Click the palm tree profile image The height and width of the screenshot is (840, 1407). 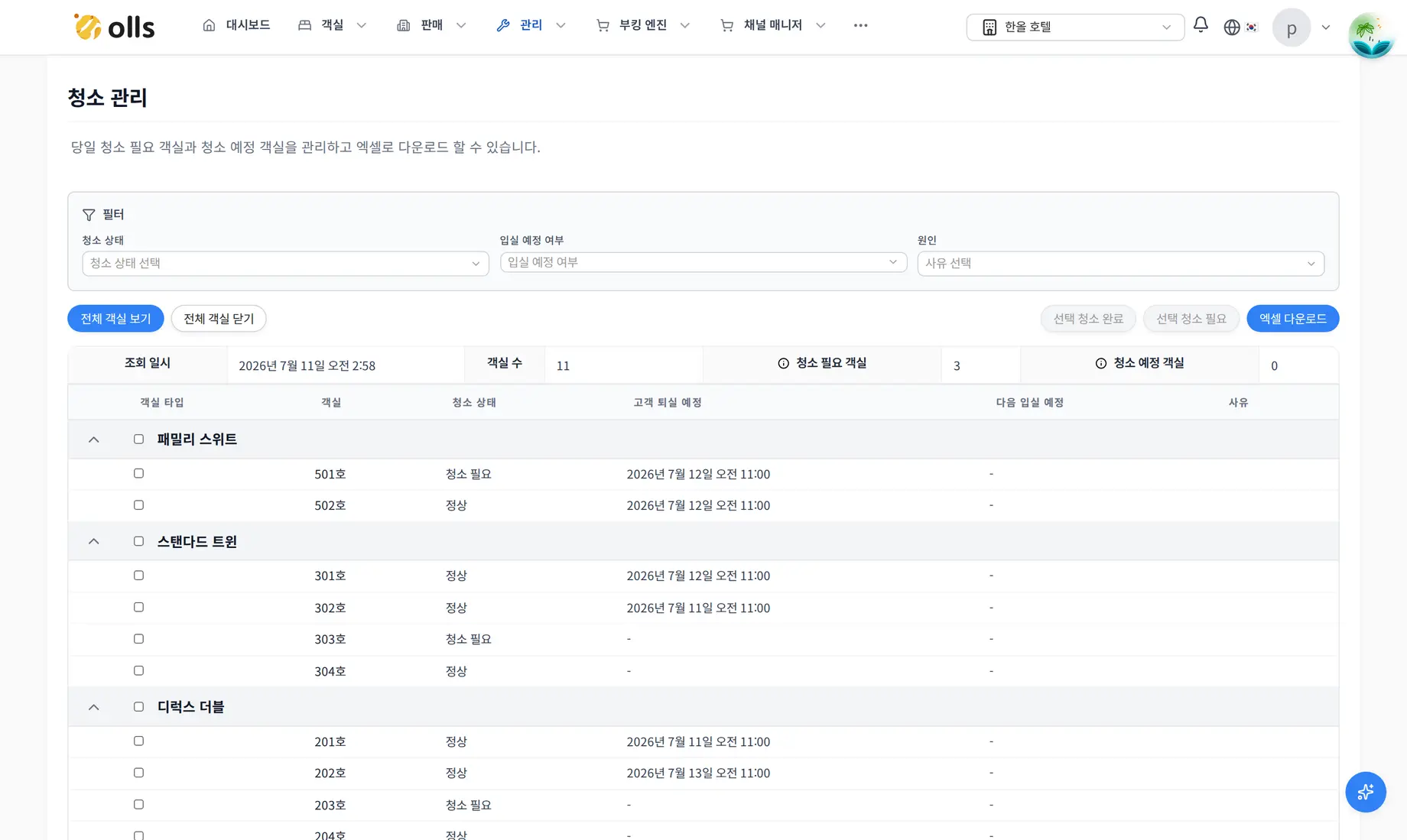tap(1371, 35)
